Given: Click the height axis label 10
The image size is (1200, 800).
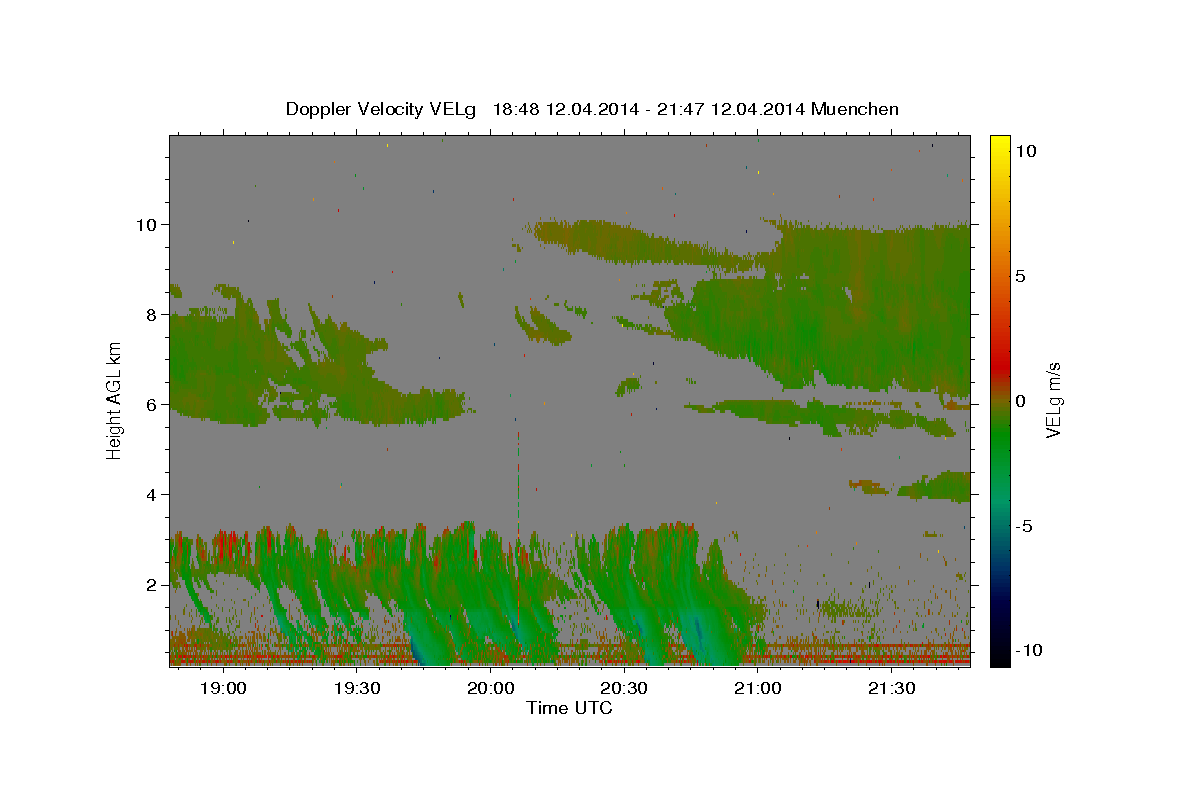Looking at the screenshot, I should coord(146,224).
